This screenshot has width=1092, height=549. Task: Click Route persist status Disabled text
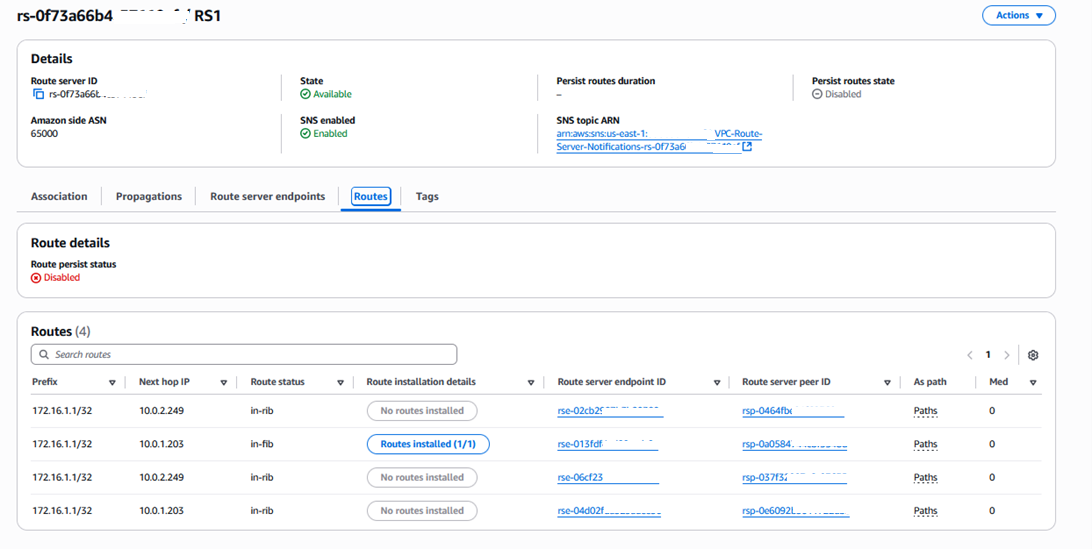[x=62, y=277]
